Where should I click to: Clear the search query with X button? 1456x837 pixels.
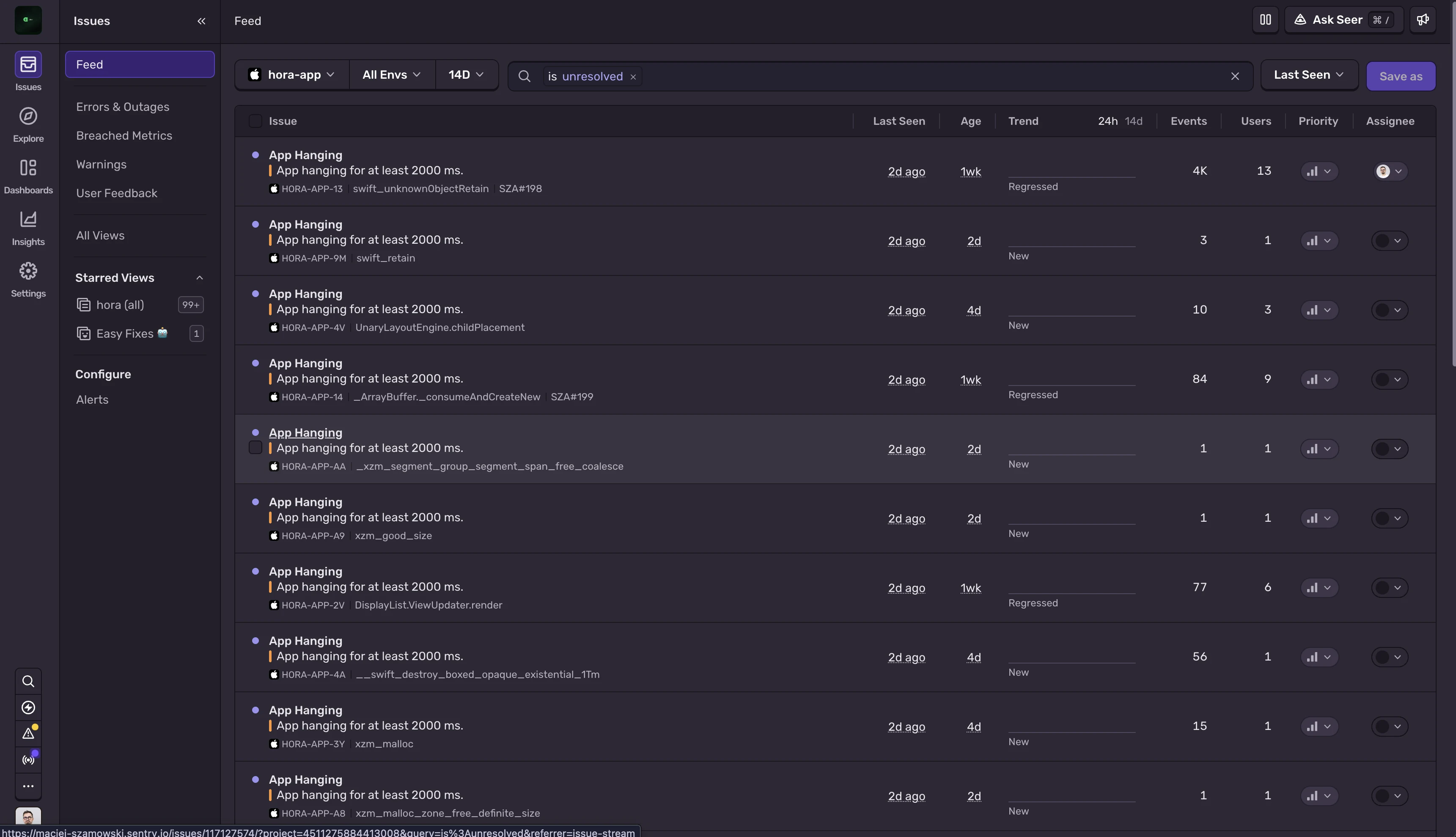(1235, 76)
